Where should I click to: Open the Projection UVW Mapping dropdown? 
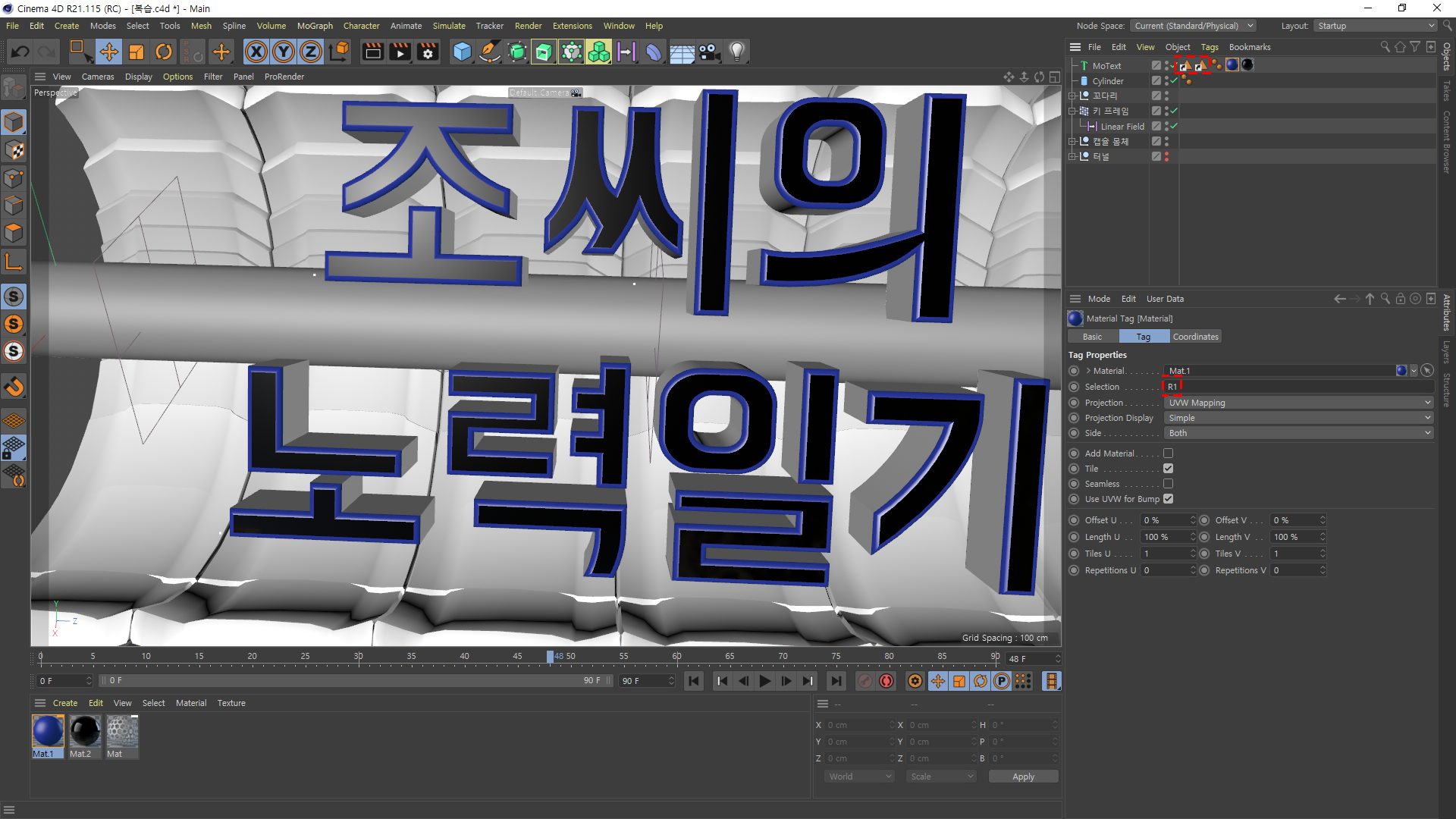(1298, 403)
